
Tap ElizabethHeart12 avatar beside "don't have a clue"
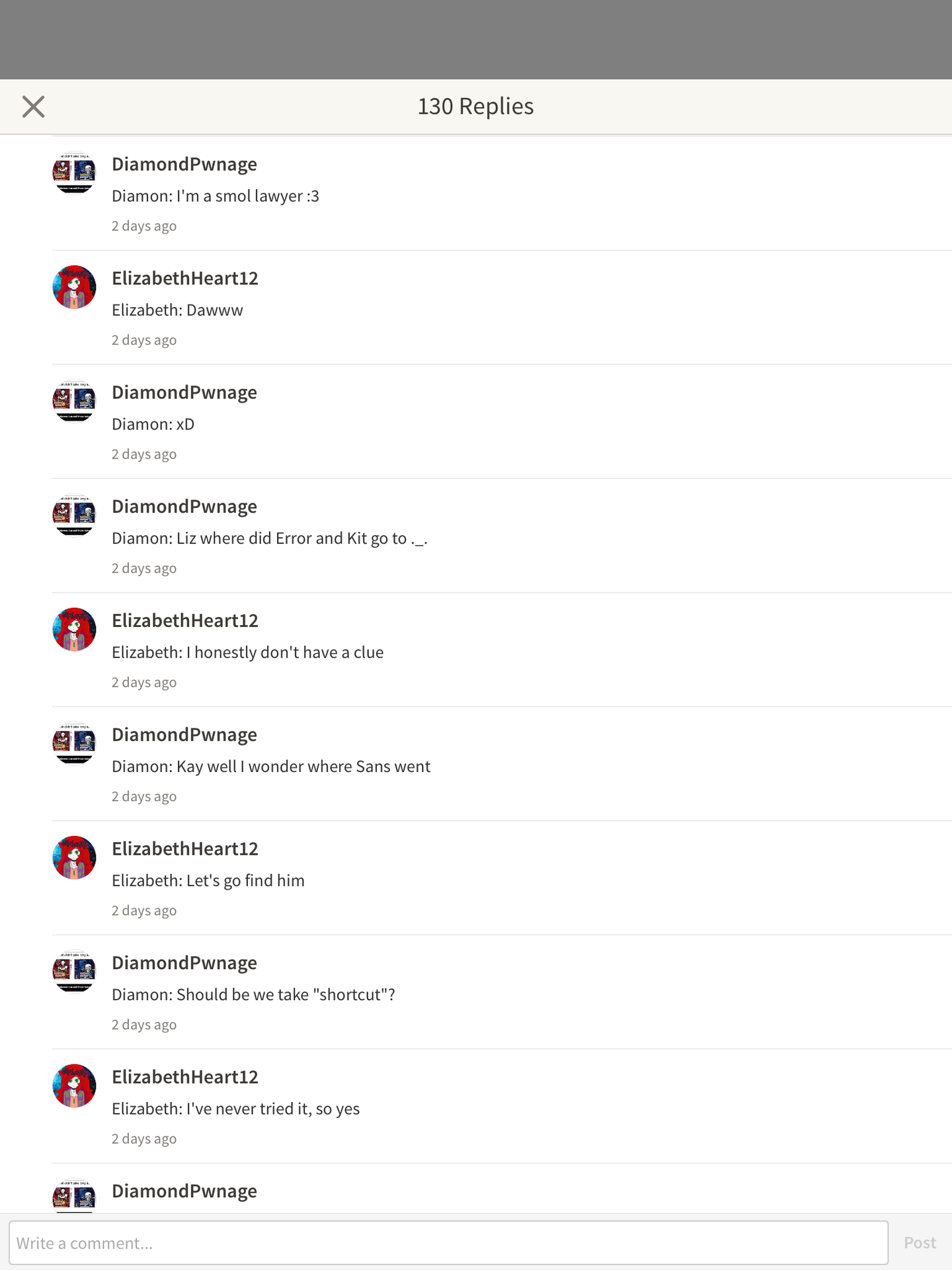[x=74, y=630]
